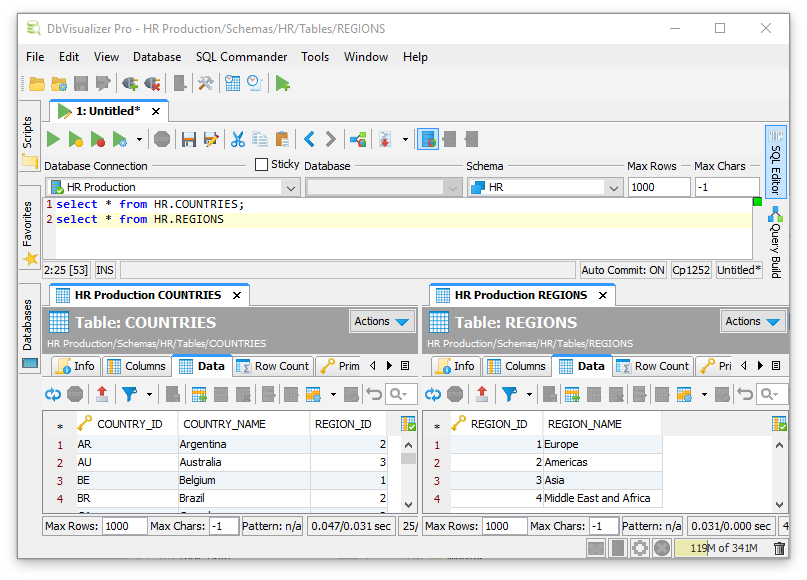Export REGIONS grid using the red up-arrow icon
Viewport: 807px width, 580px height.
482,394
